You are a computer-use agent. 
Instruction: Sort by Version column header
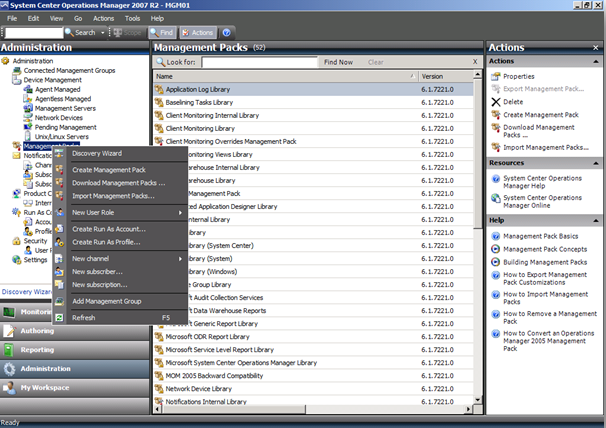coord(446,77)
